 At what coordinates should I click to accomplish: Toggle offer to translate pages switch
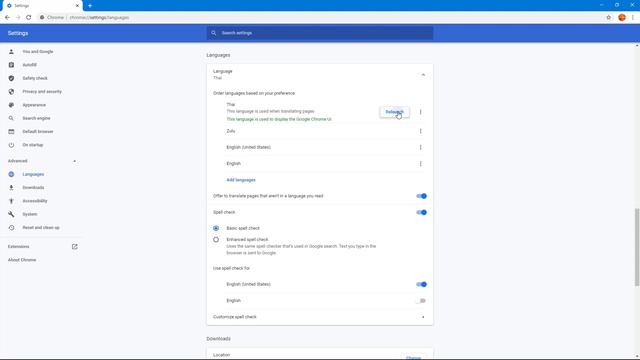pos(421,196)
